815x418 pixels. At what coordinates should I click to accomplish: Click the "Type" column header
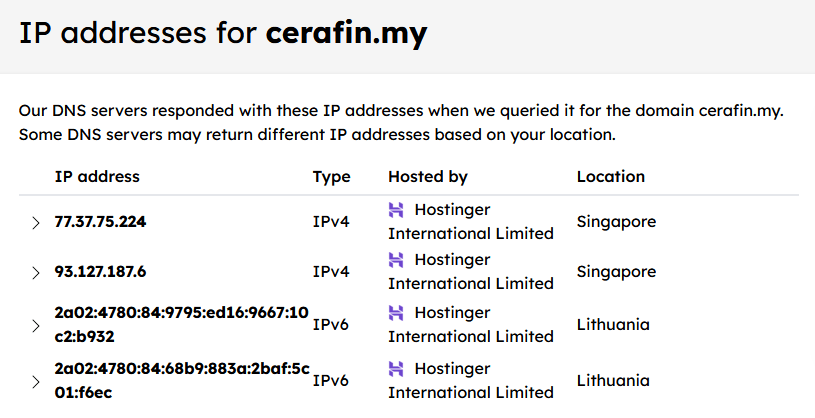point(332,177)
